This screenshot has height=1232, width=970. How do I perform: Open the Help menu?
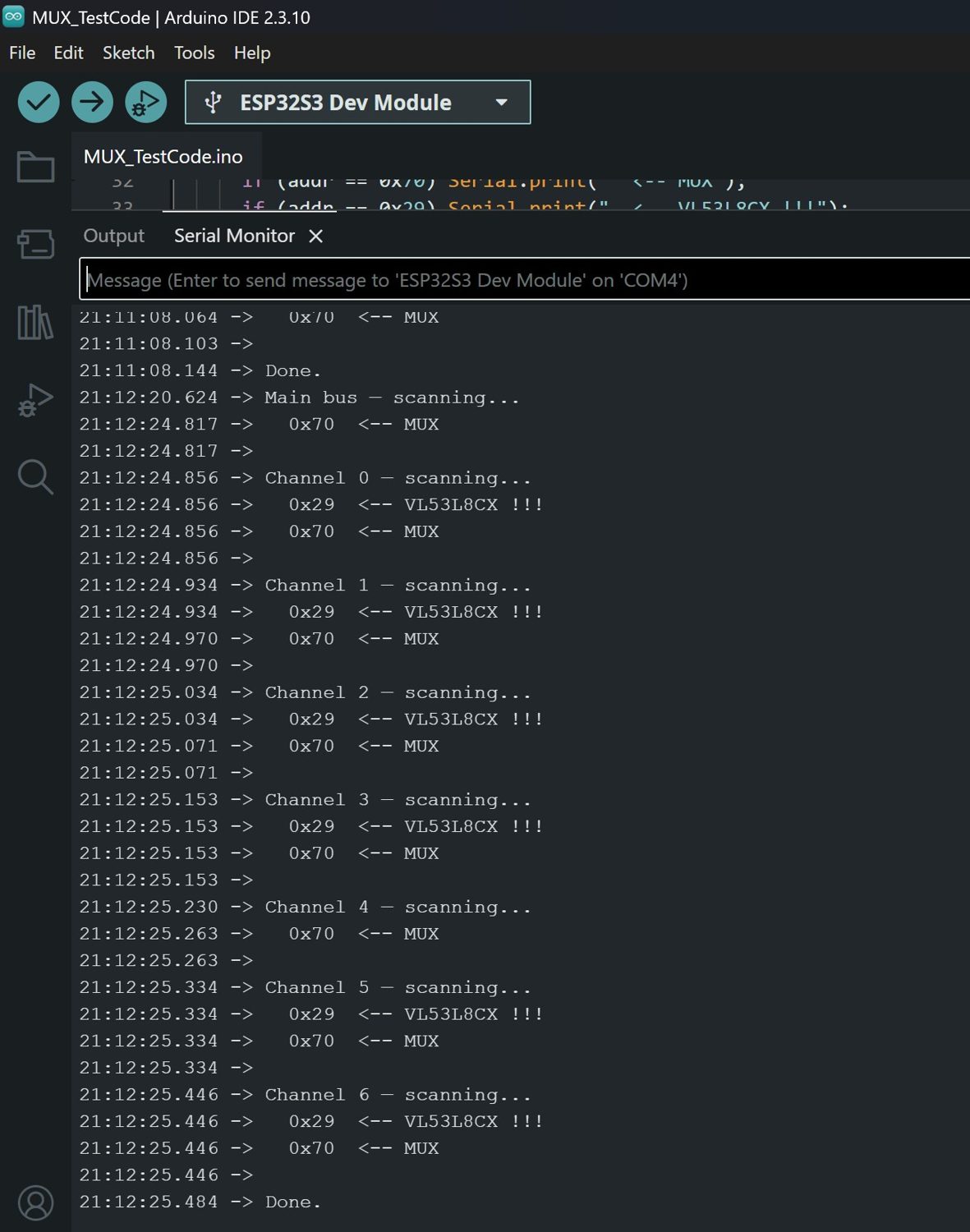tap(252, 53)
